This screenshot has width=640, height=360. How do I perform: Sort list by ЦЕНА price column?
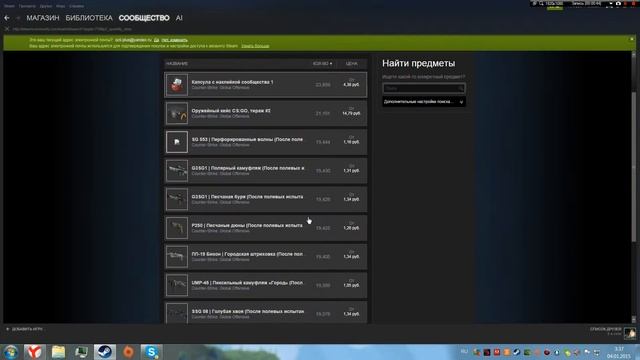[351, 64]
